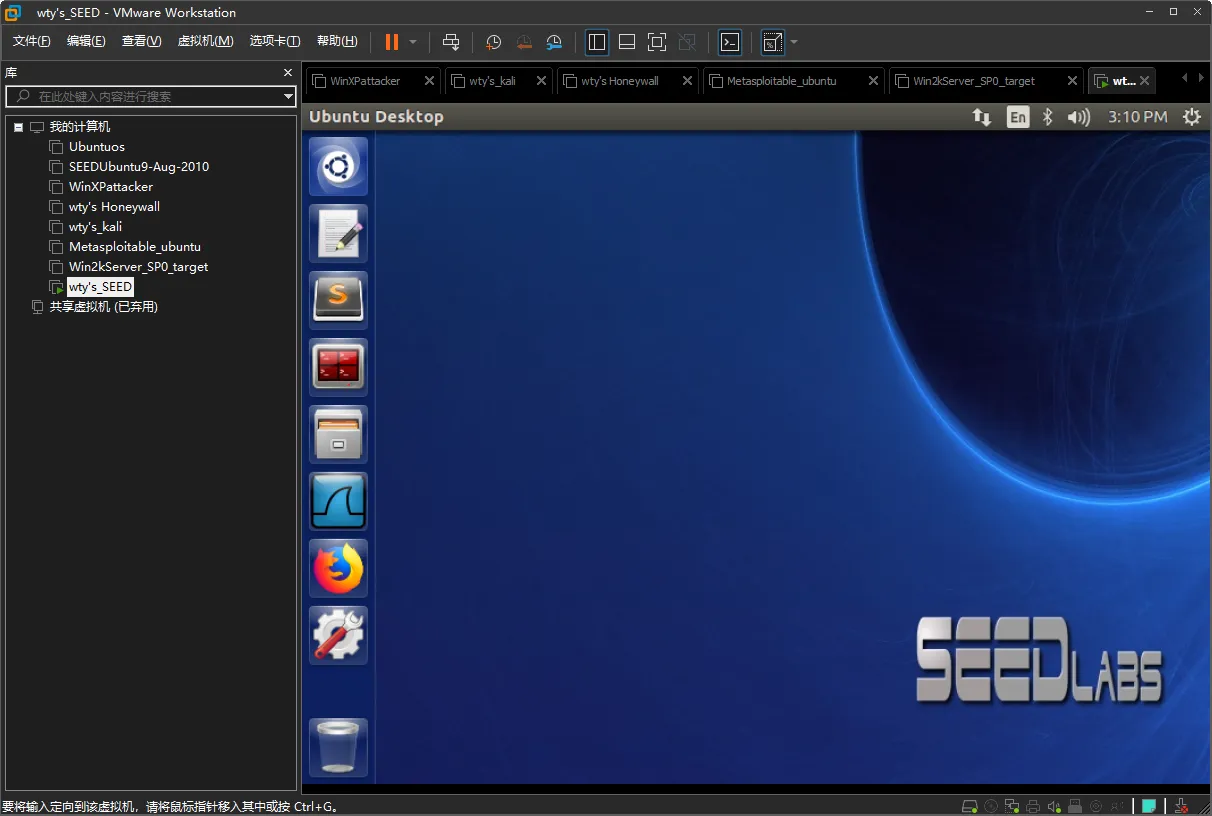Close the wty's Honeywall tab

(688, 81)
